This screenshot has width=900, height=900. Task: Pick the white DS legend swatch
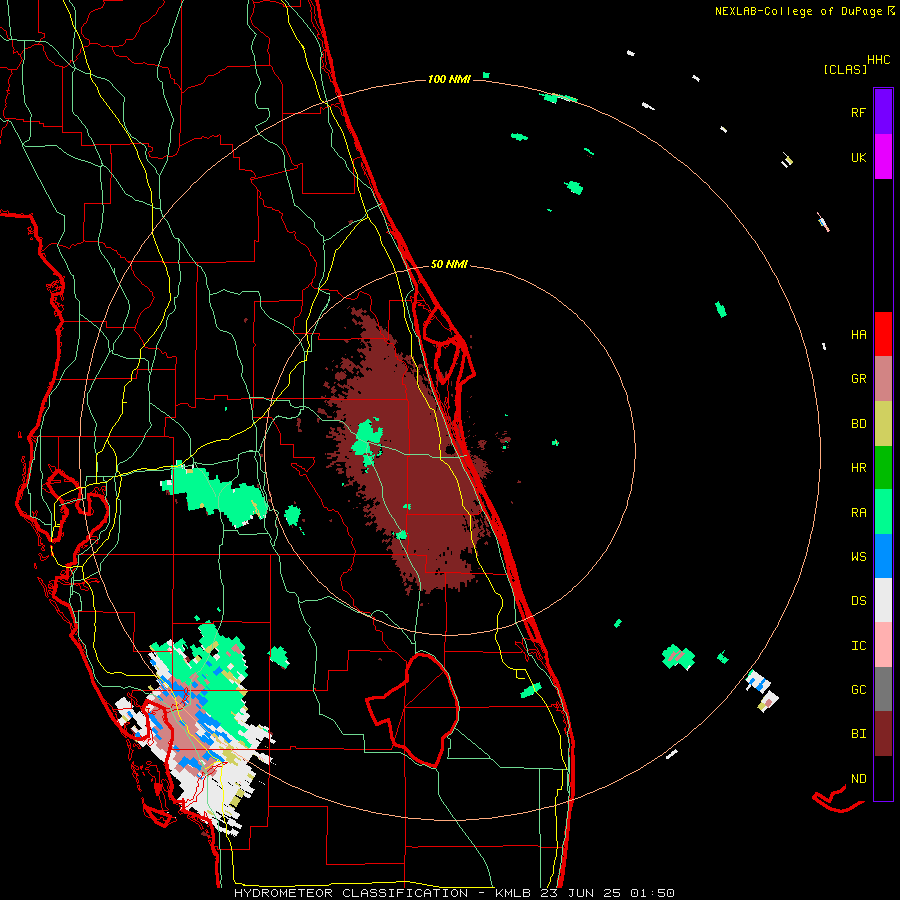pos(883,600)
